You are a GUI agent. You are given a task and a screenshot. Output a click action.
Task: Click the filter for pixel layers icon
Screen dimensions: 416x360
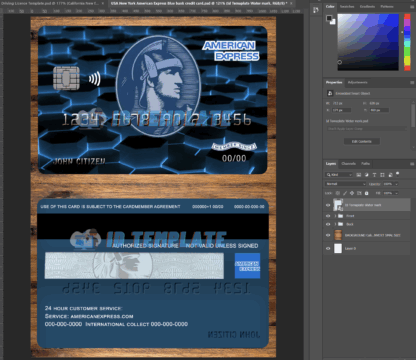point(359,175)
